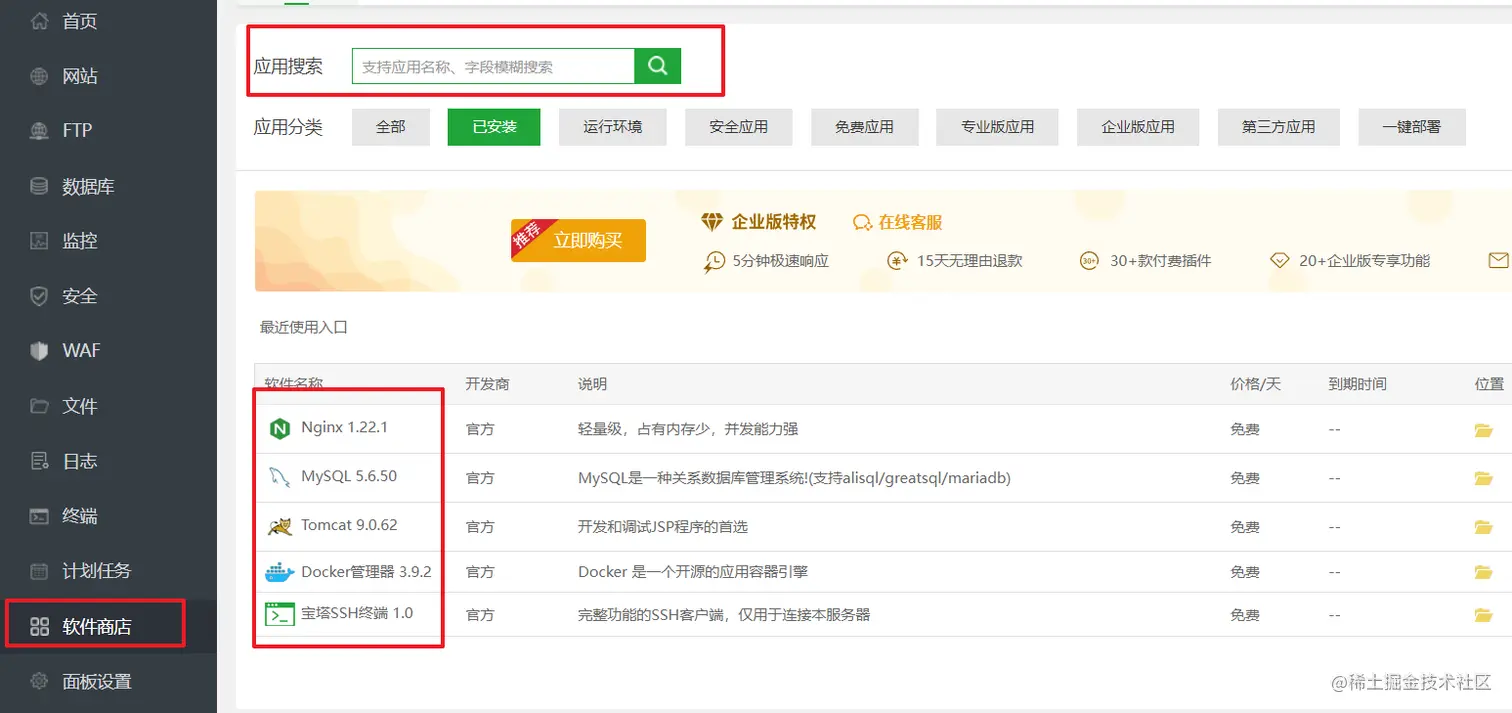Click the SSH终端 row folder icon
Screen dimensions: 1512x713
(x=1483, y=615)
